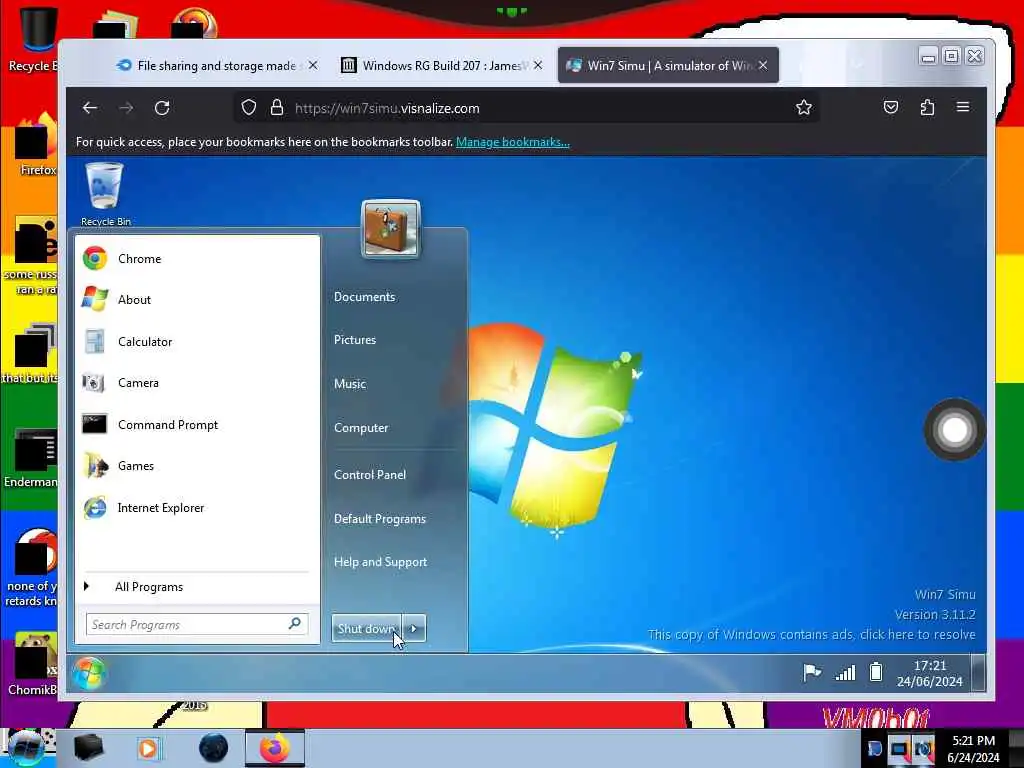Close the Win7 Simu tab
Viewport: 1024px width, 768px height.
[x=763, y=65]
